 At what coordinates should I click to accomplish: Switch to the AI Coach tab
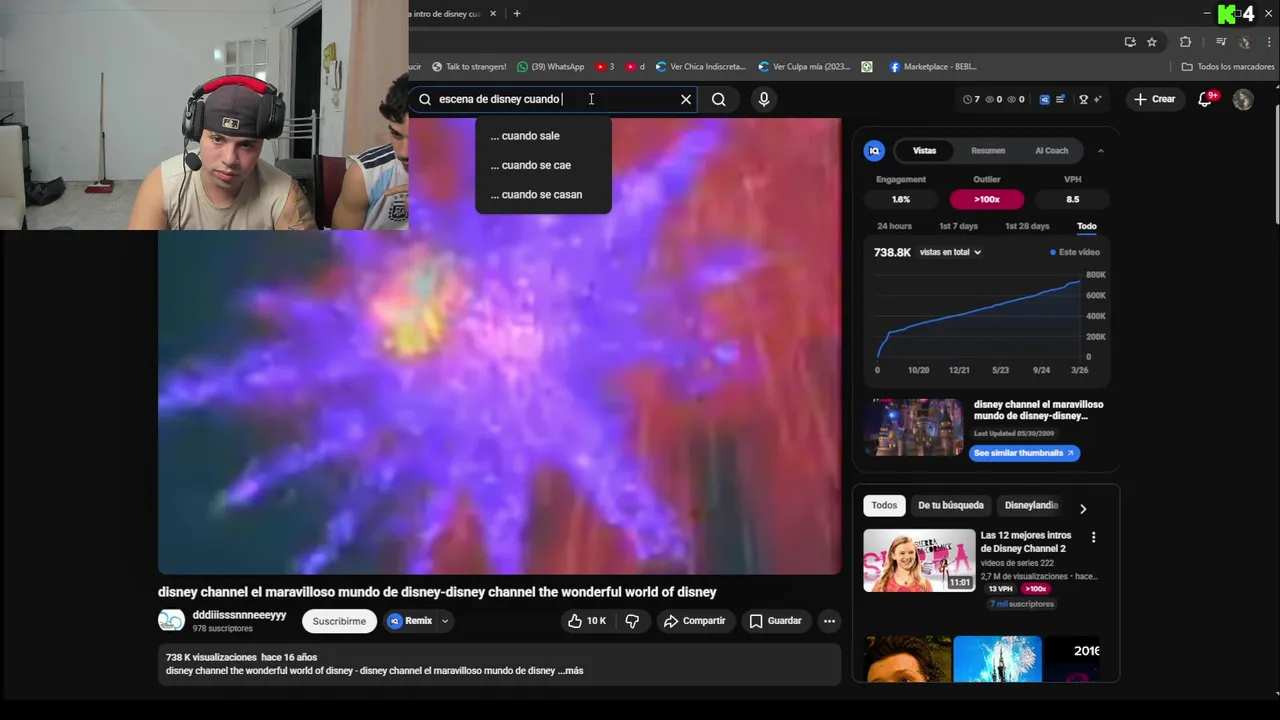[x=1051, y=151]
